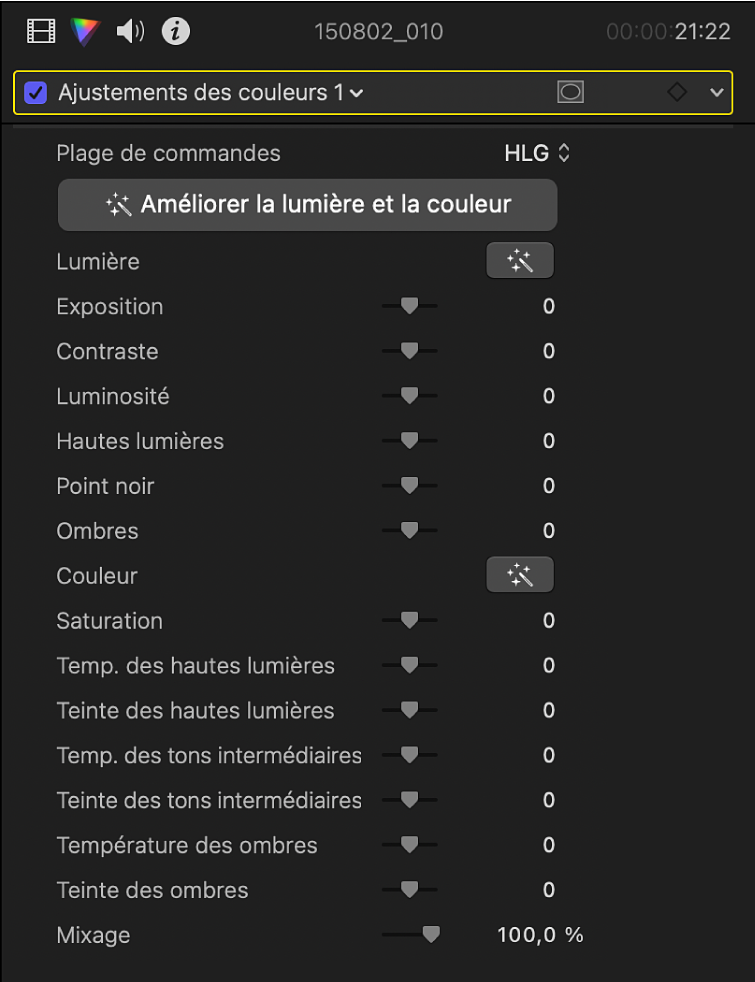This screenshot has height=982, width=755.
Task: Select the Color inspector icon
Action: click(85, 31)
